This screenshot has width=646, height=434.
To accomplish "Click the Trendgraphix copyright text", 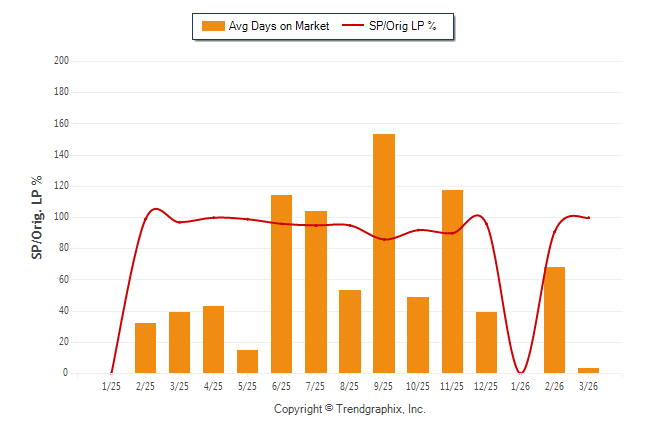I will [350, 409].
